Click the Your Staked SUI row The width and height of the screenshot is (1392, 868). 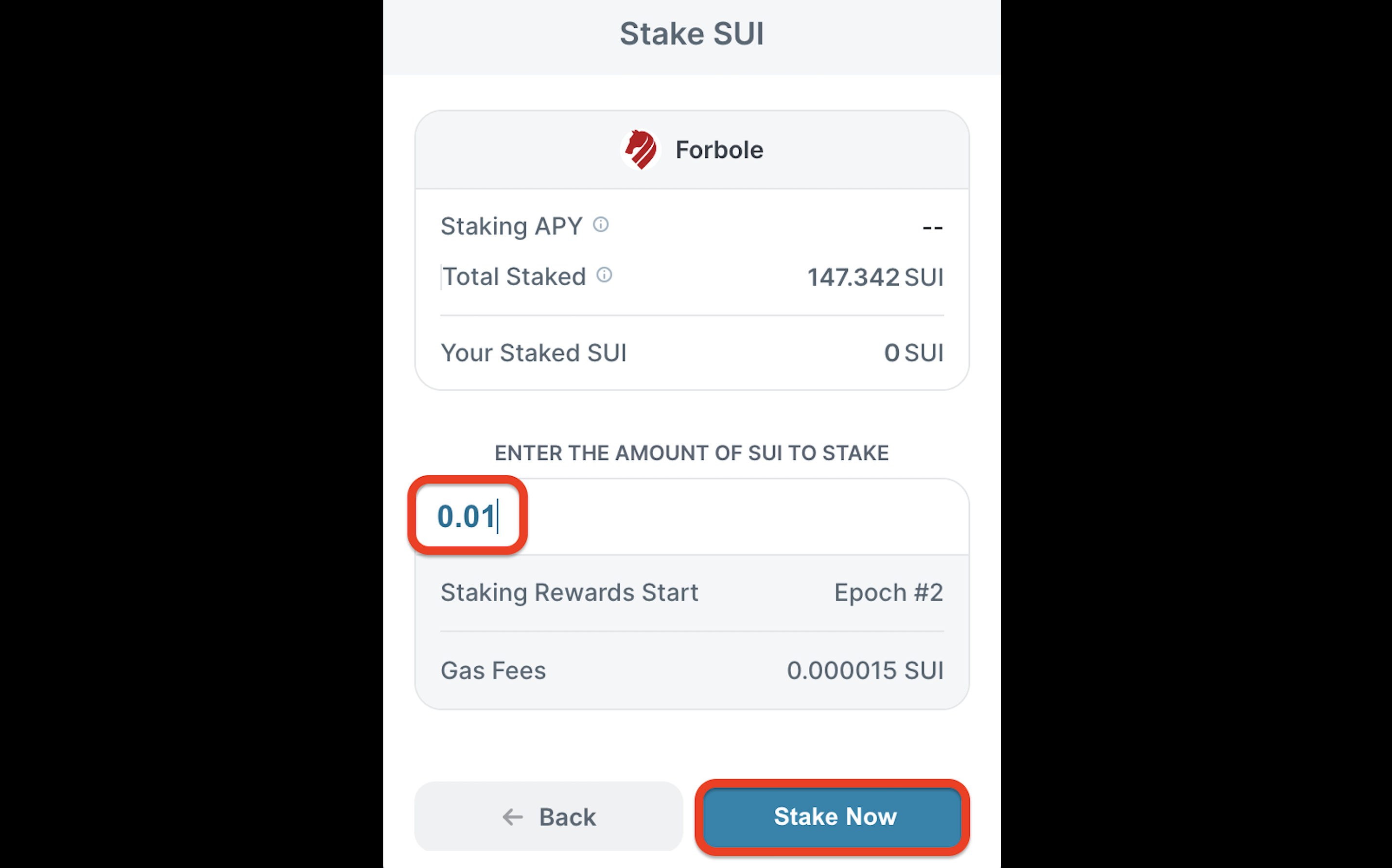[x=691, y=352]
